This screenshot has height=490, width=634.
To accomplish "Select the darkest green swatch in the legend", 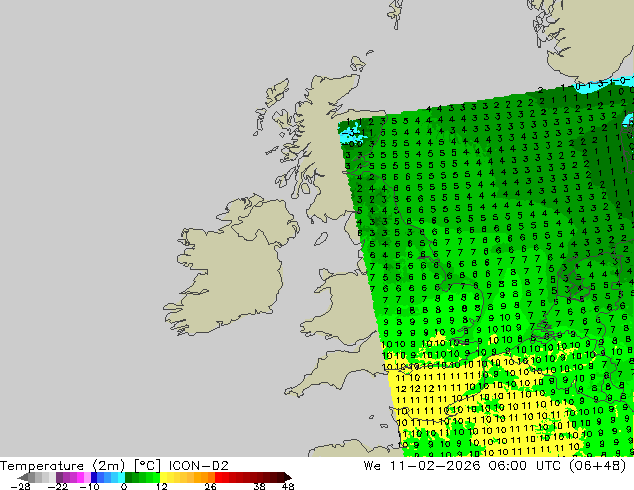I will click(x=128, y=477).
